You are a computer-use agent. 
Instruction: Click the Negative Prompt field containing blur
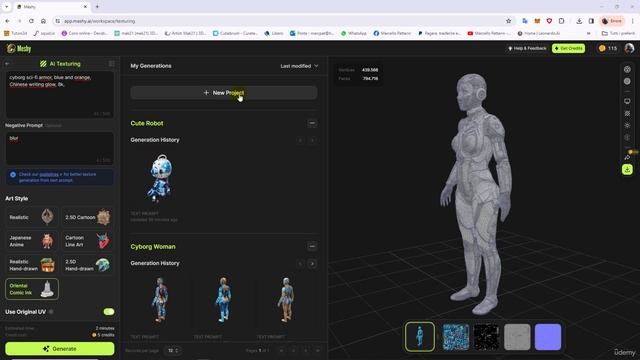(60, 148)
